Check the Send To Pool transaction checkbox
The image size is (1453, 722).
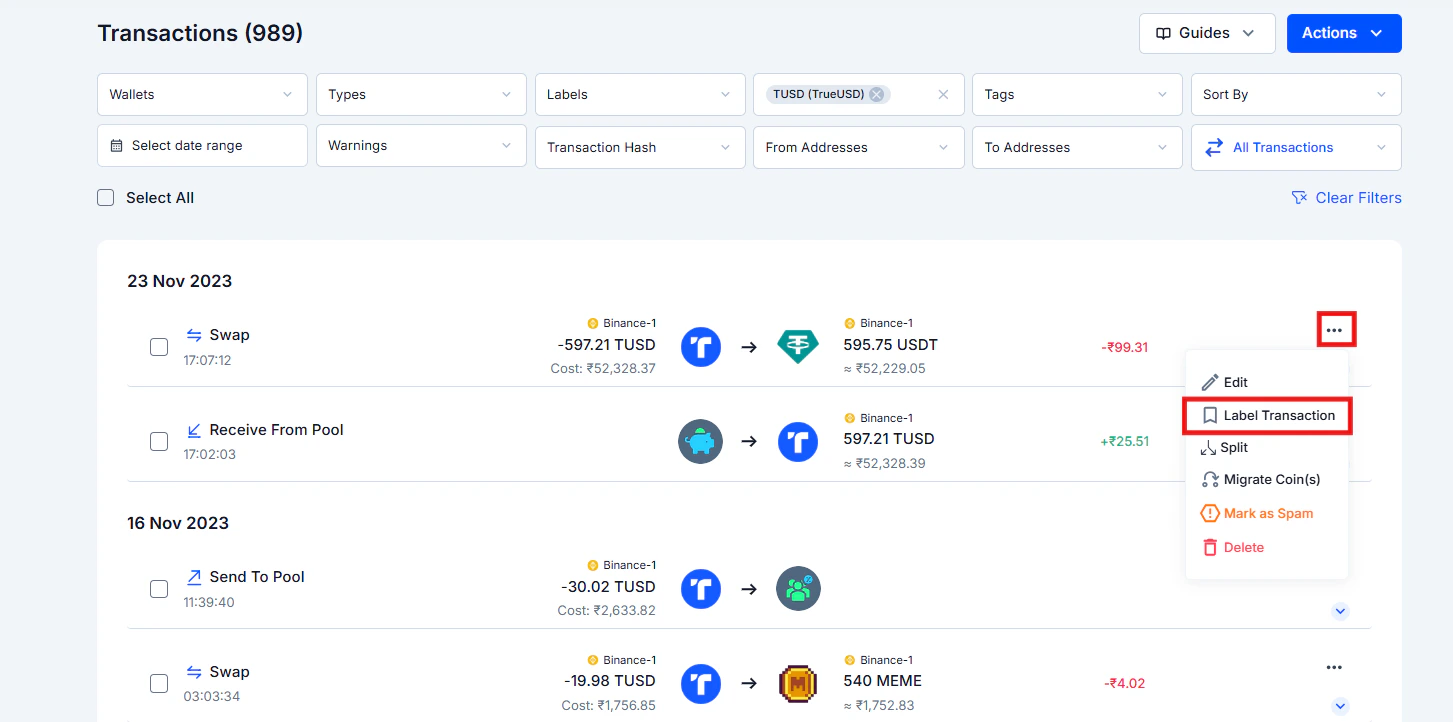tap(159, 589)
